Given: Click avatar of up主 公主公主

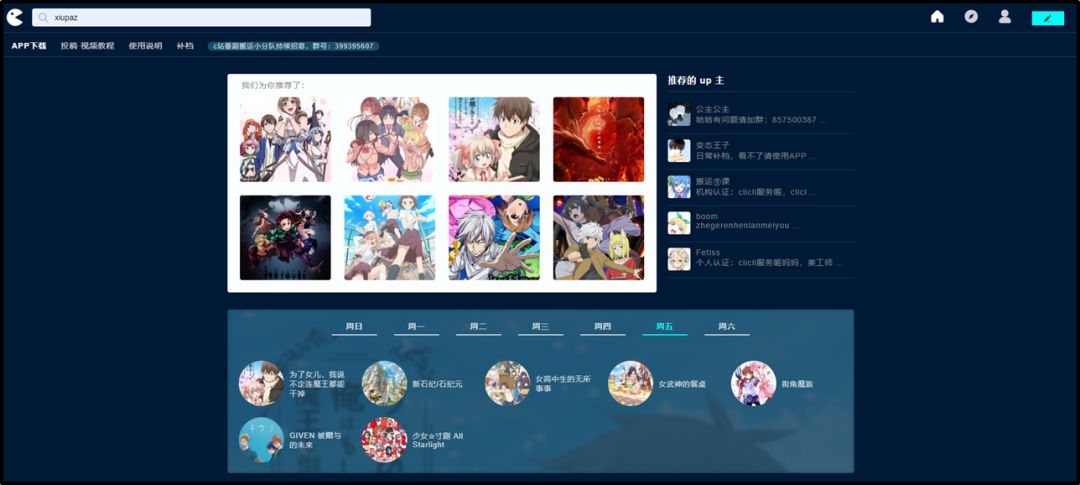Looking at the screenshot, I should pyautogui.click(x=678, y=114).
